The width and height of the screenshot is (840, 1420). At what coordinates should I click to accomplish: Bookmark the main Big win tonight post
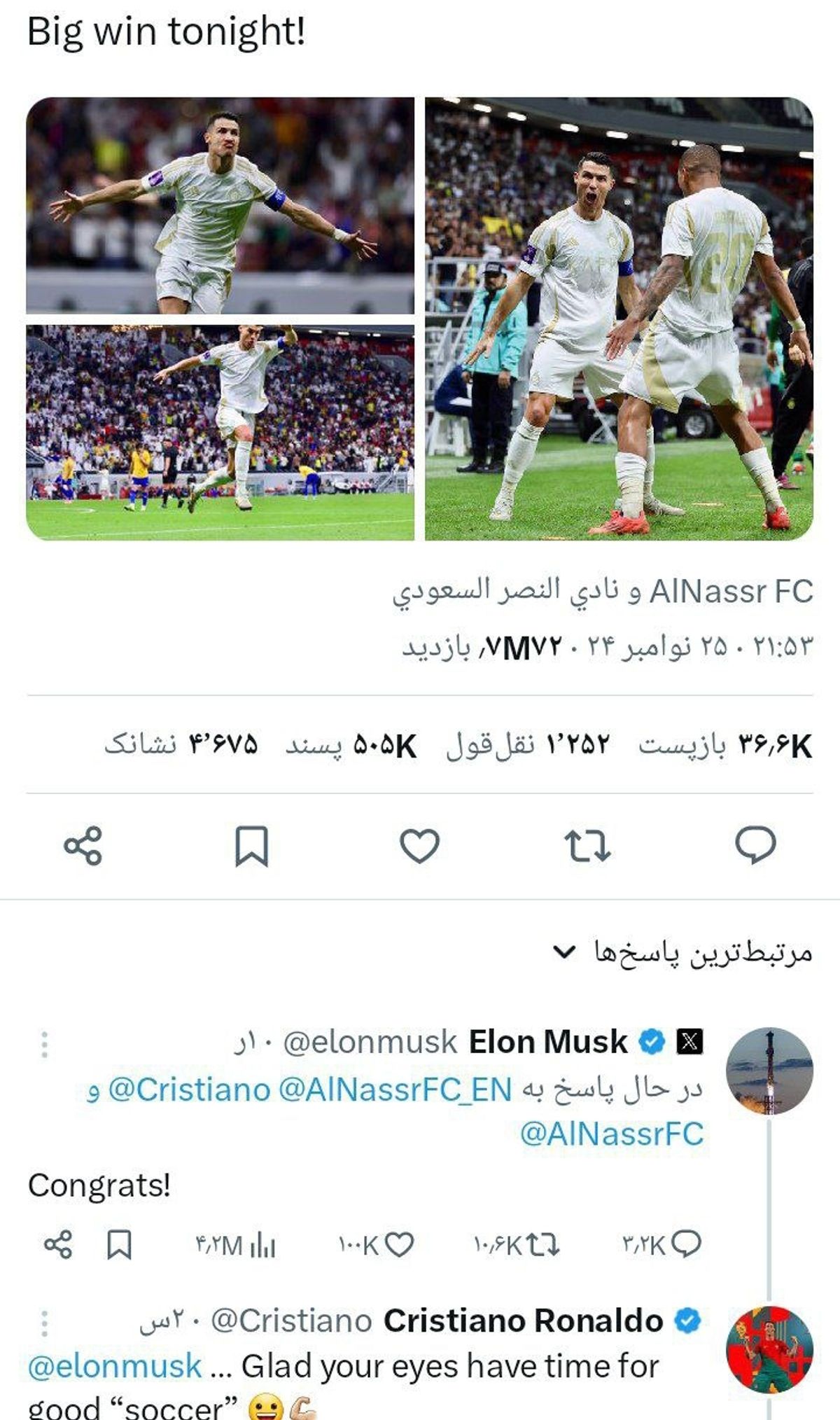click(251, 846)
